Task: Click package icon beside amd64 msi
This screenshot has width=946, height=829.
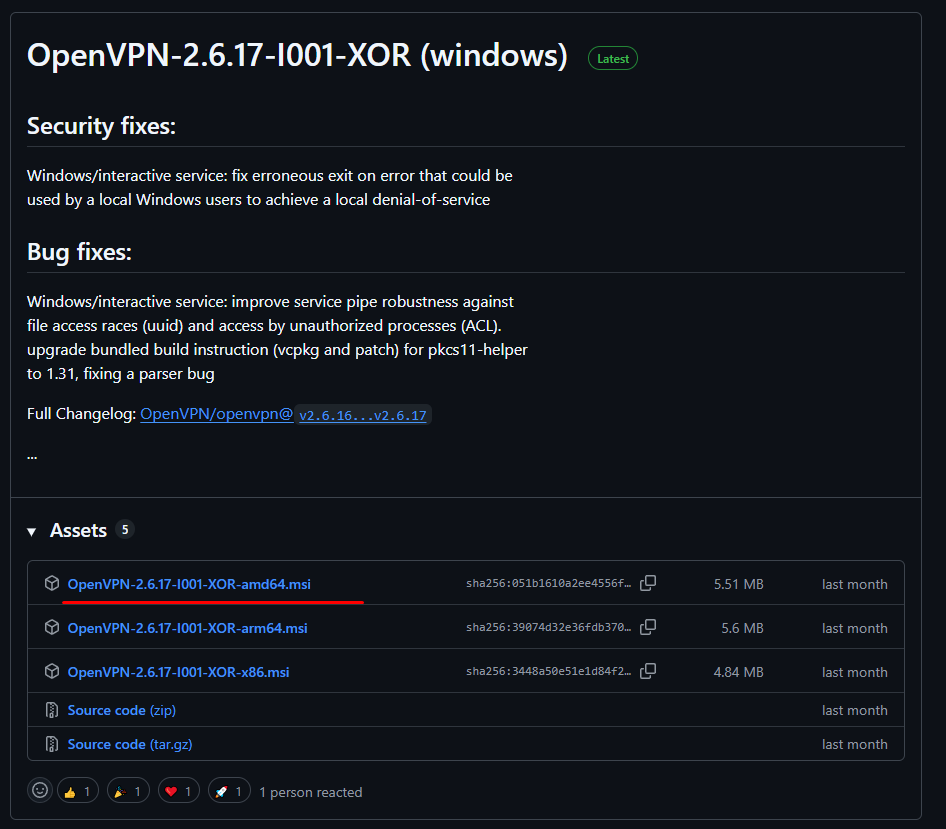Action: (52, 584)
